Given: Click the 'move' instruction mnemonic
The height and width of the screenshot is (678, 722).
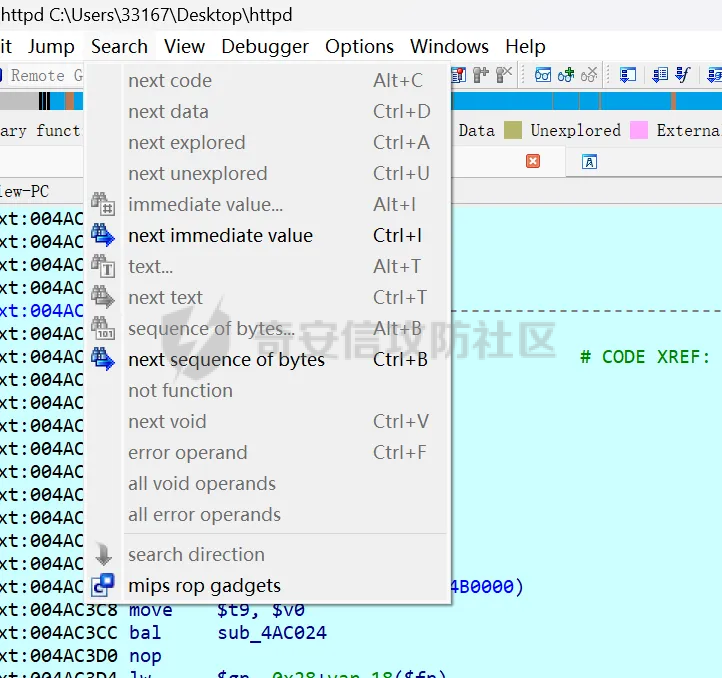Looking at the screenshot, I should point(151,610).
